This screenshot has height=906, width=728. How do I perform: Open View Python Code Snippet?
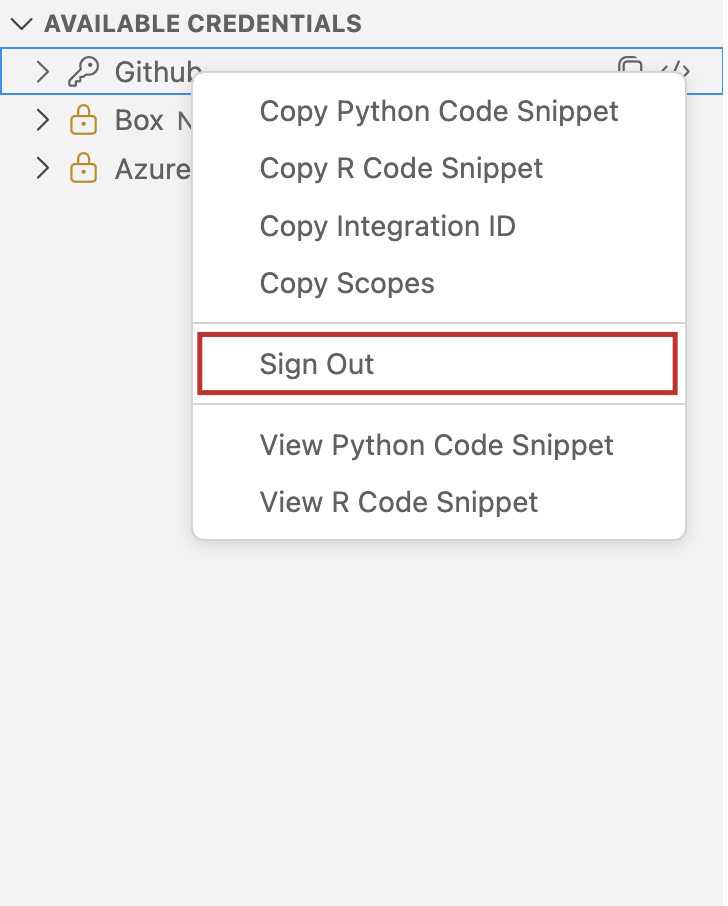click(436, 444)
